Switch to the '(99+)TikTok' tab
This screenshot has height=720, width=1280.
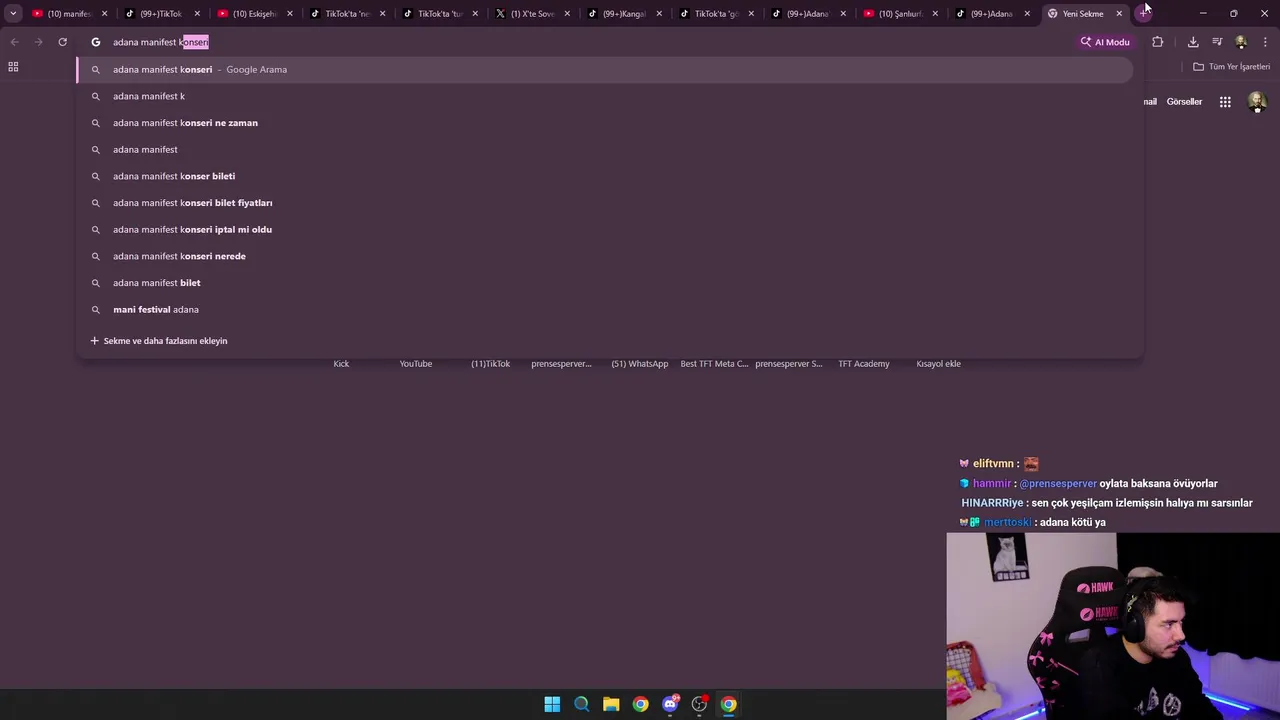[160, 14]
